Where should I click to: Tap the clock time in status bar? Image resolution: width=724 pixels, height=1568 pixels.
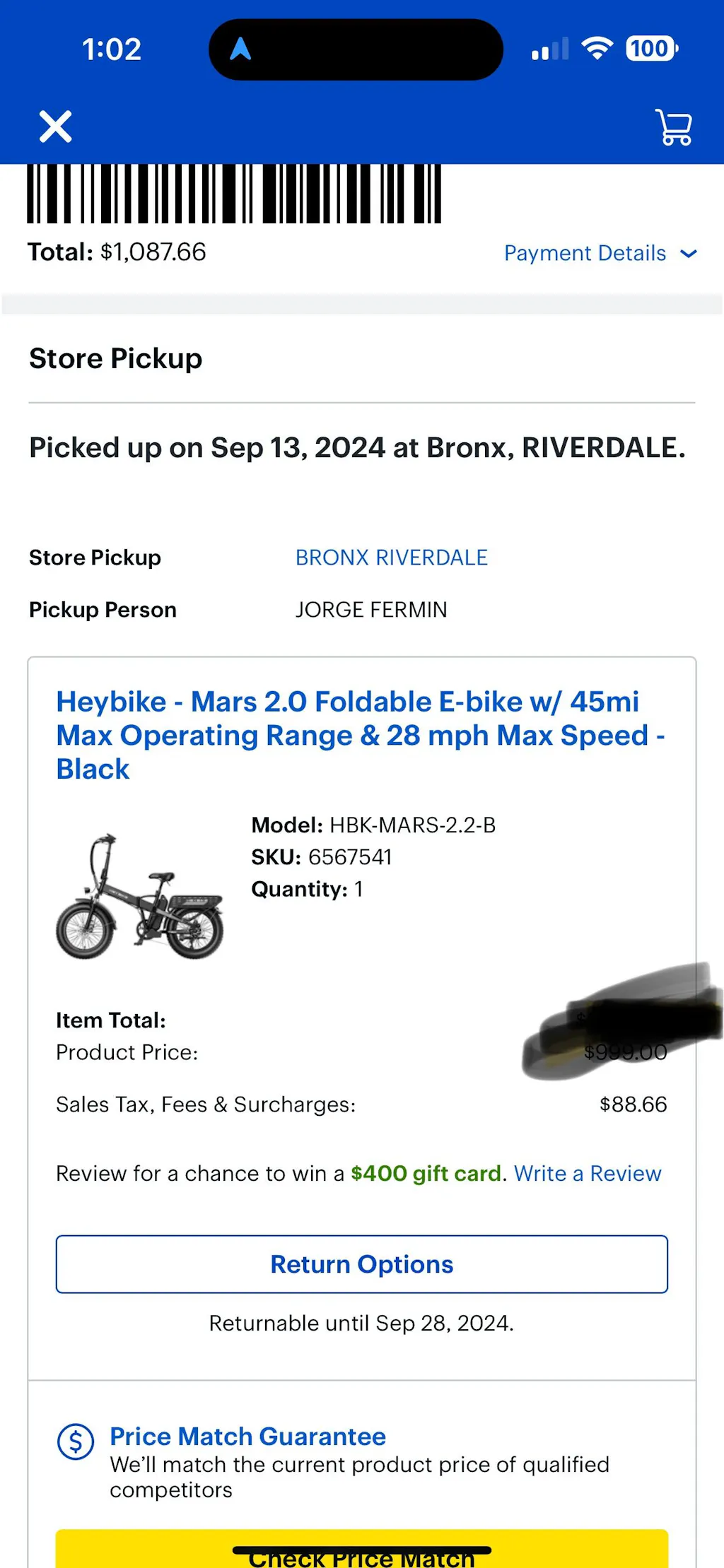tap(112, 49)
